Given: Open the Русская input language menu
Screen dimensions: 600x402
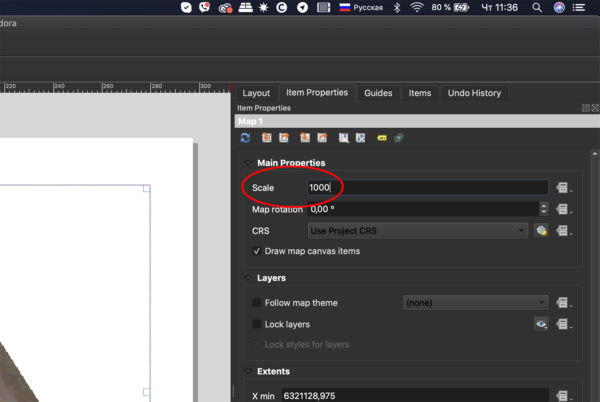Looking at the screenshot, I should 361,7.
